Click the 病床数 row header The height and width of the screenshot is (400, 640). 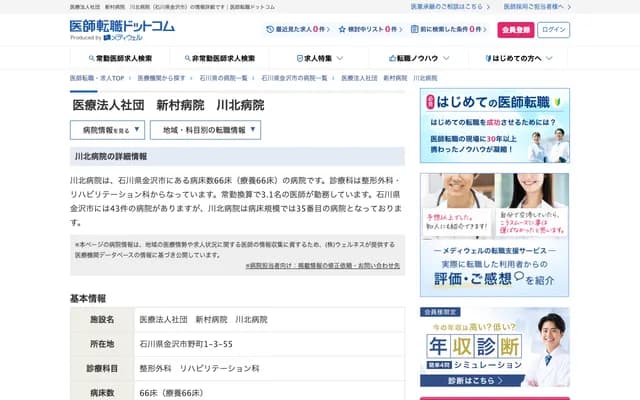click(x=102, y=392)
